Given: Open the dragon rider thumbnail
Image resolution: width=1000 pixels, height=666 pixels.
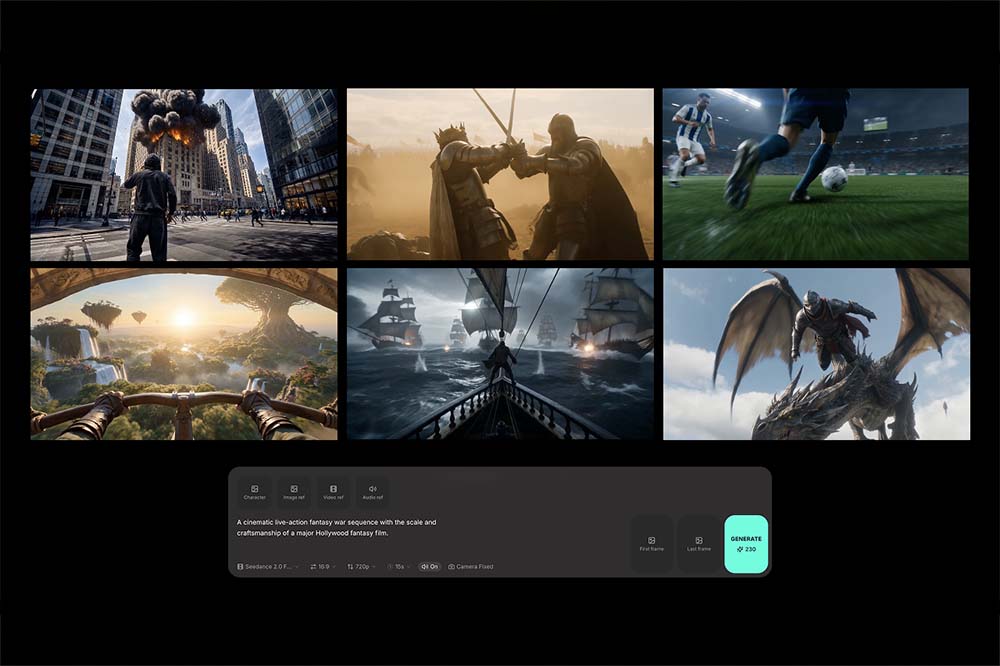Looking at the screenshot, I should [x=816, y=354].
